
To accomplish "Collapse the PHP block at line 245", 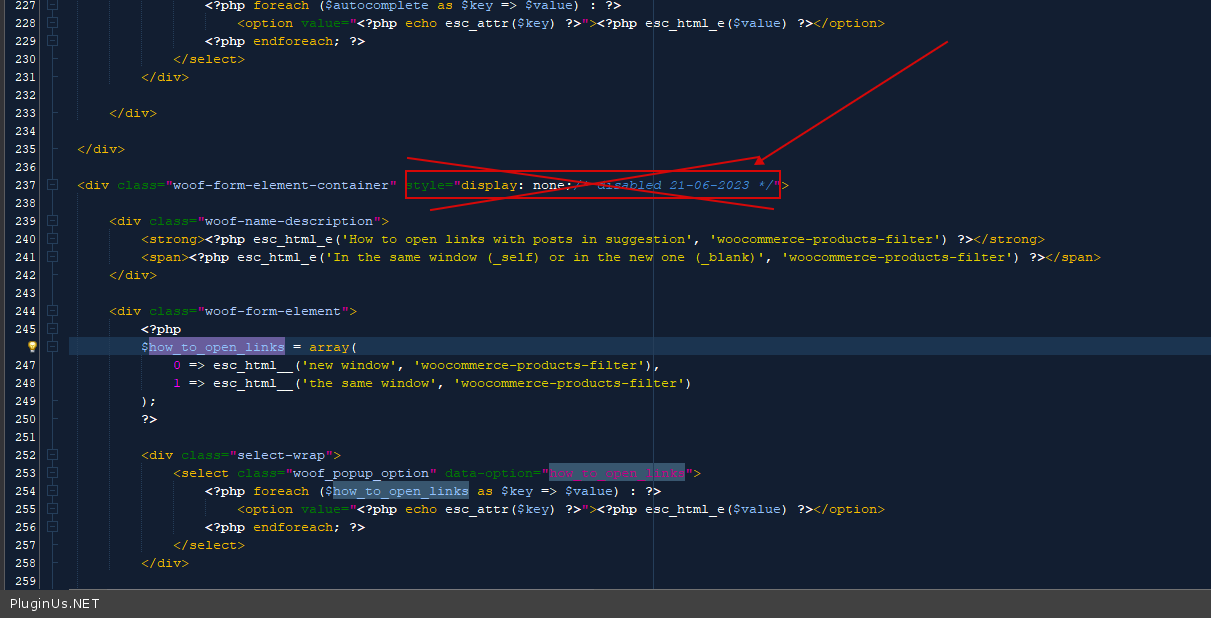I will click(x=52, y=329).
